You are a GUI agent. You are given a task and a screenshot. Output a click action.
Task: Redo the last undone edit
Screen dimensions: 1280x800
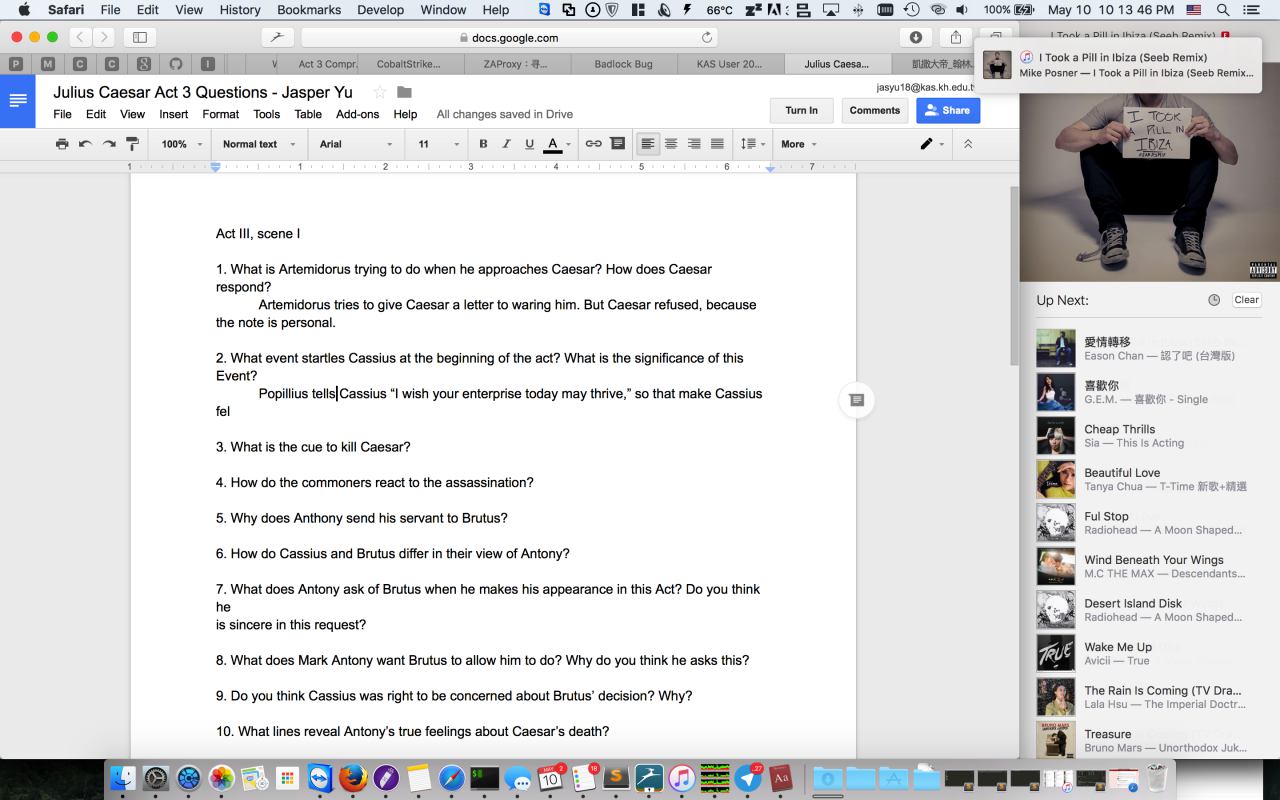pyautogui.click(x=109, y=144)
